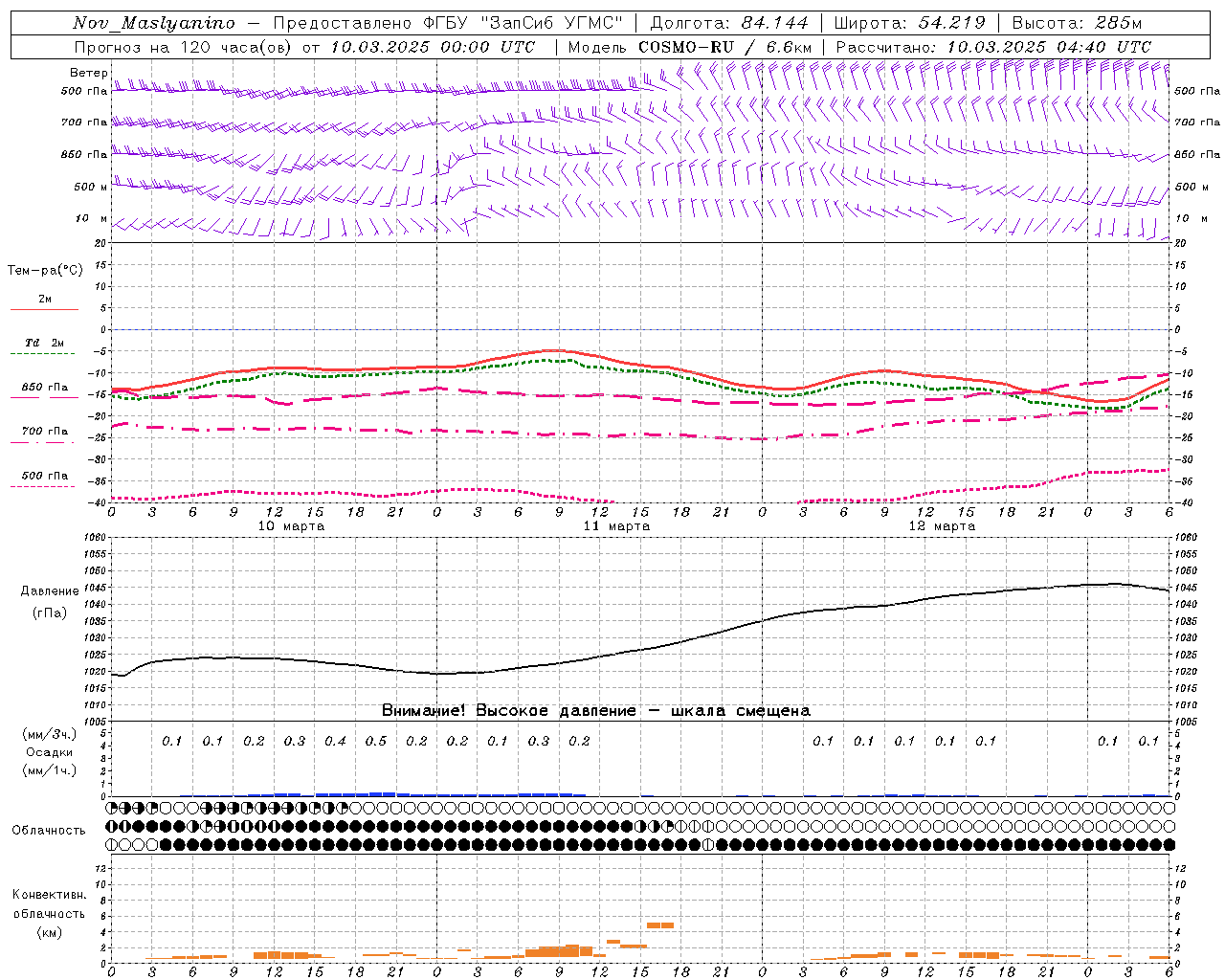Click the longitude value "Долгота: 84.144"

[x=729, y=23]
